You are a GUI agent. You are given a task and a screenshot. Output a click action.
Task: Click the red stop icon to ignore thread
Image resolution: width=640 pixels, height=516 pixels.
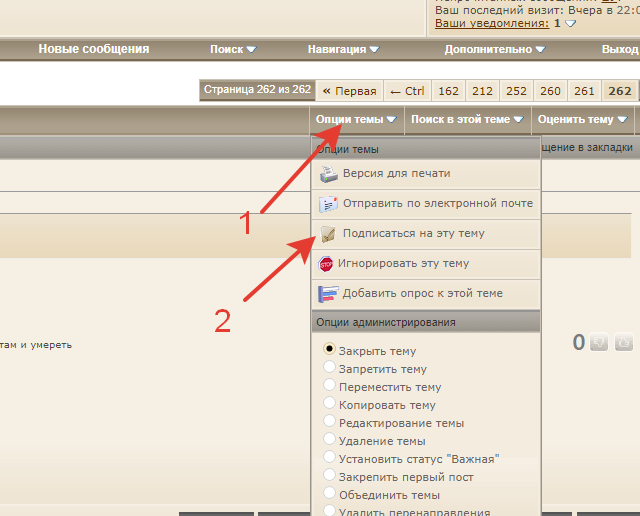coord(326,264)
